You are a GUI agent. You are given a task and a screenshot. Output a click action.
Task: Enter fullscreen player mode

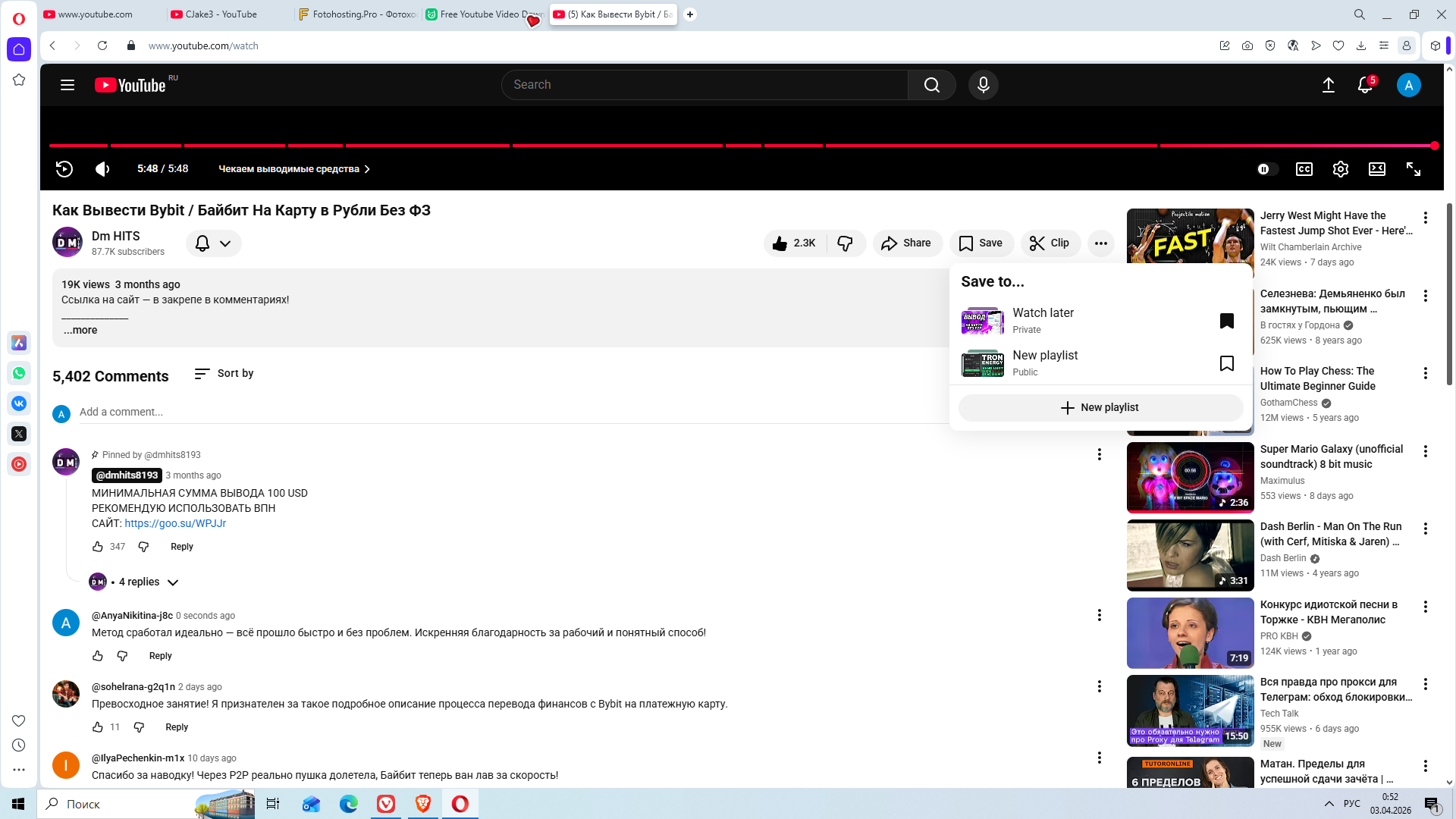click(x=1413, y=169)
